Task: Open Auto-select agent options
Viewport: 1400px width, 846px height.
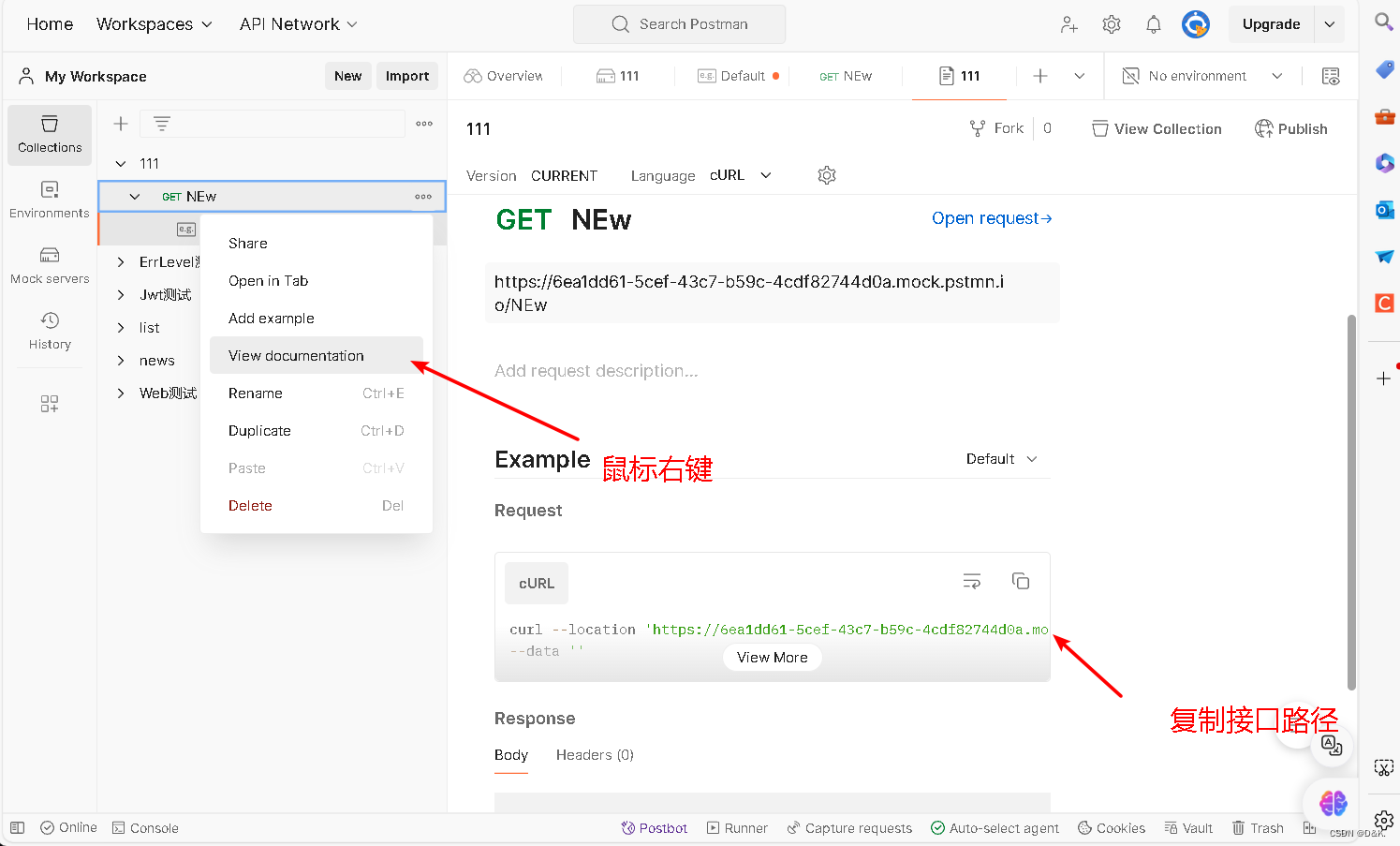Action: pyautogui.click(x=995, y=828)
